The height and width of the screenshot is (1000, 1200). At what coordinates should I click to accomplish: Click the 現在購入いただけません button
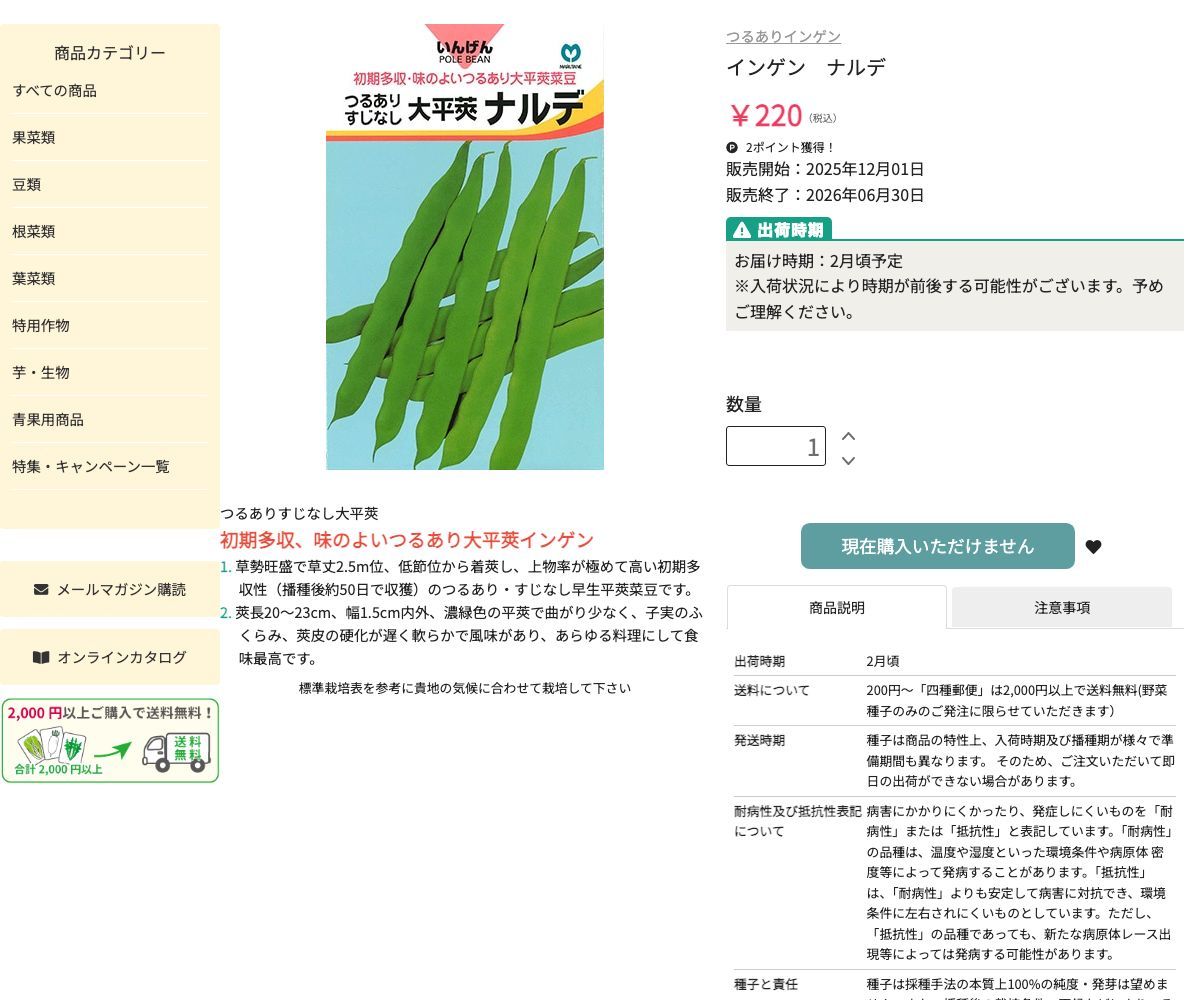937,546
